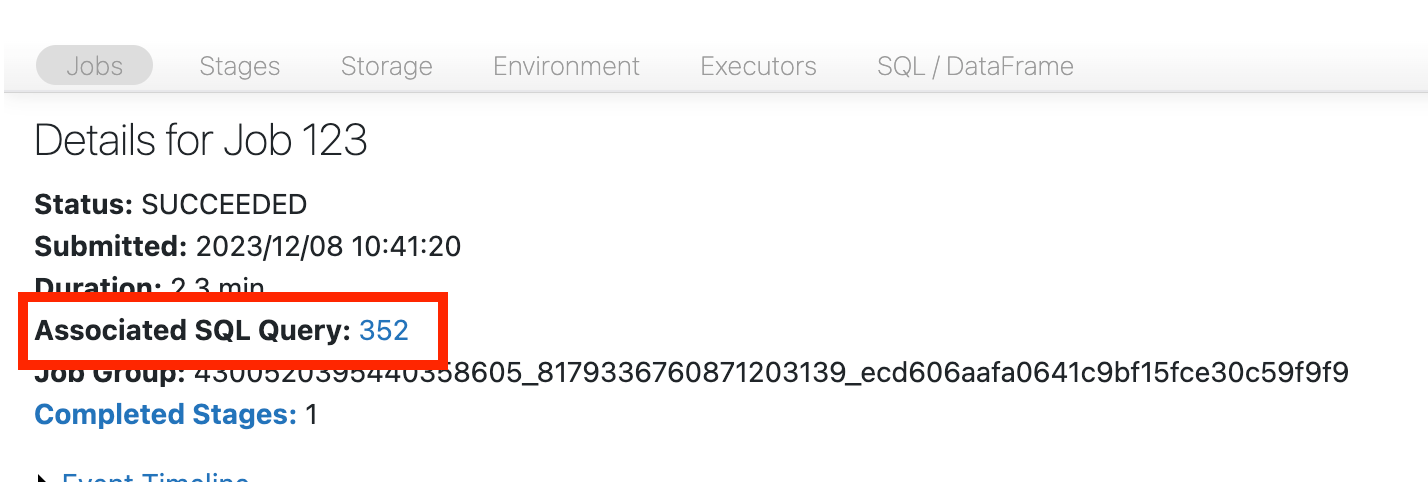The height and width of the screenshot is (482, 1428).
Task: Click the Details for Job 123 heading
Action: pyautogui.click(x=201, y=141)
